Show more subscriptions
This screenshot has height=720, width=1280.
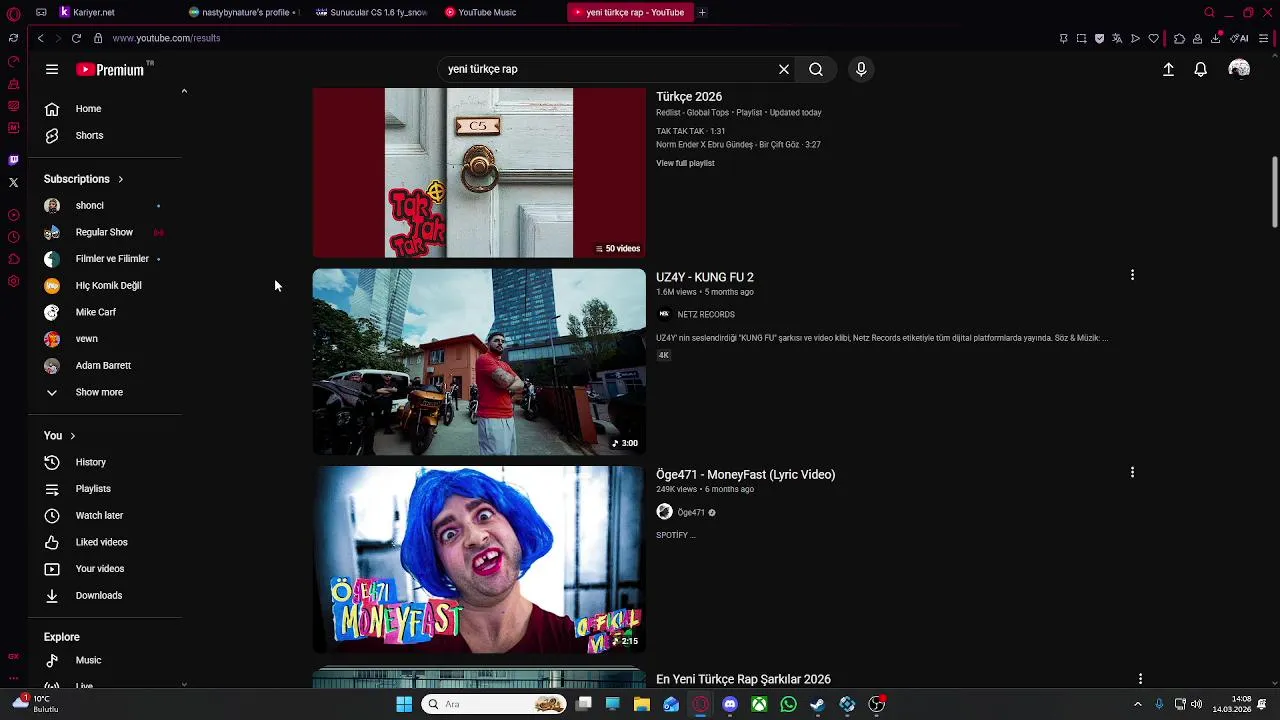coord(105,392)
